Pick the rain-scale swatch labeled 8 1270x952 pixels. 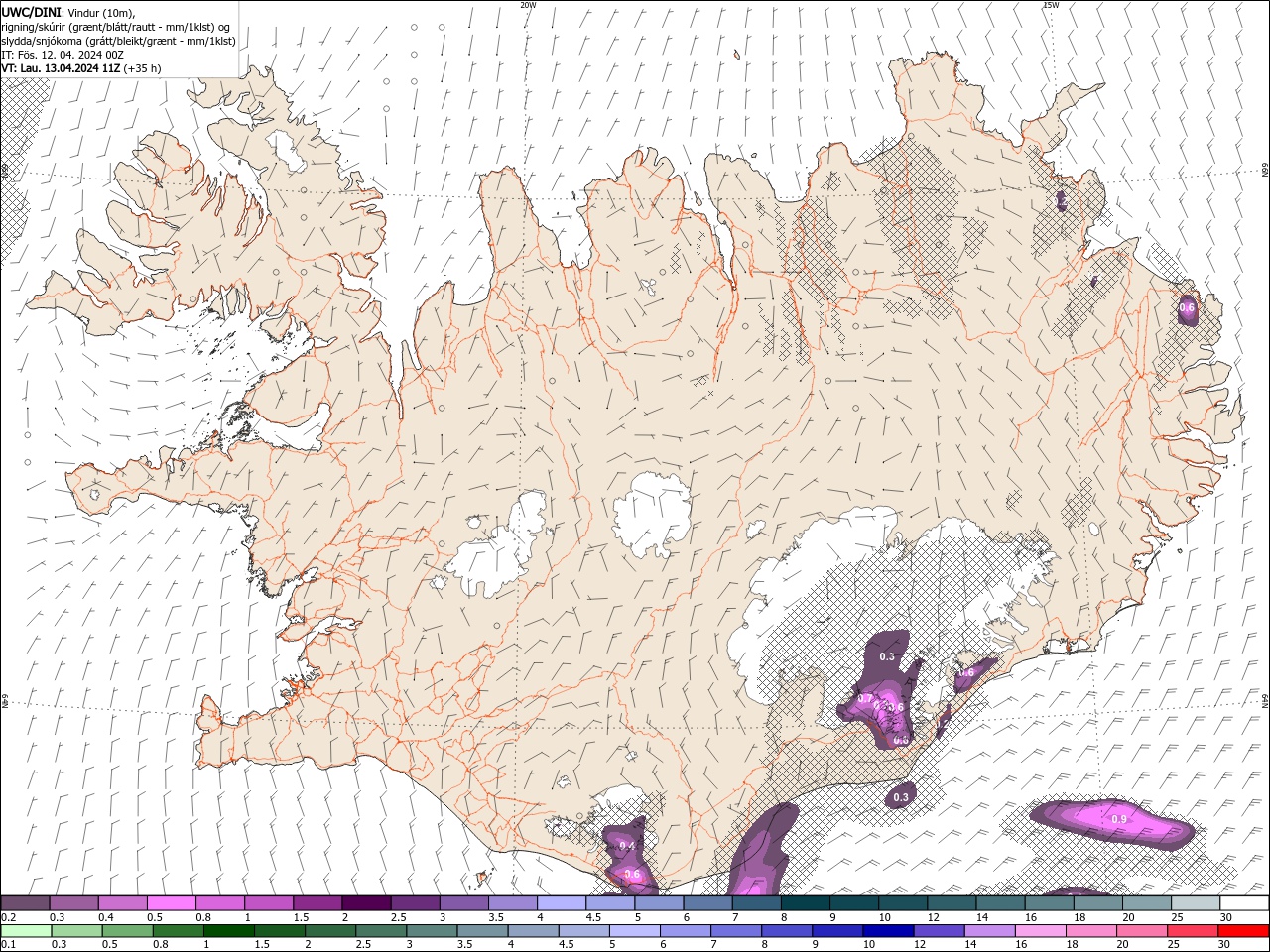(x=786, y=931)
